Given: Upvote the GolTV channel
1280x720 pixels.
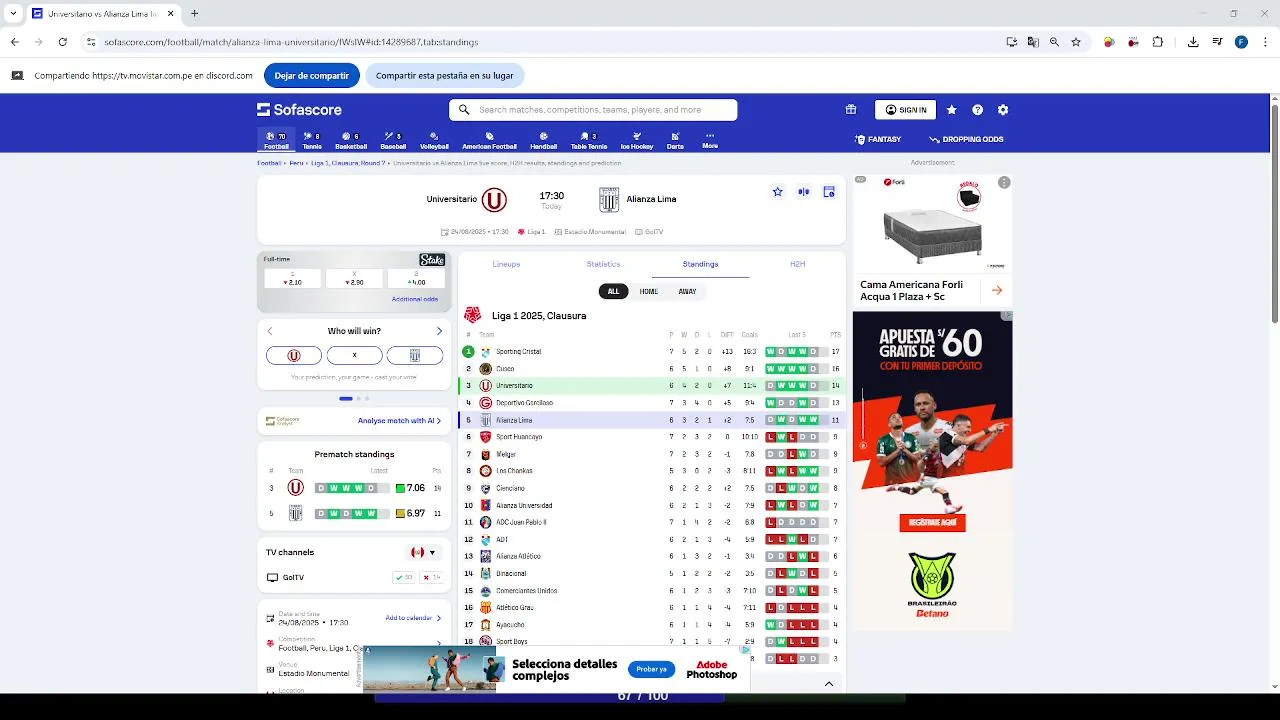Looking at the screenshot, I should (x=403, y=578).
